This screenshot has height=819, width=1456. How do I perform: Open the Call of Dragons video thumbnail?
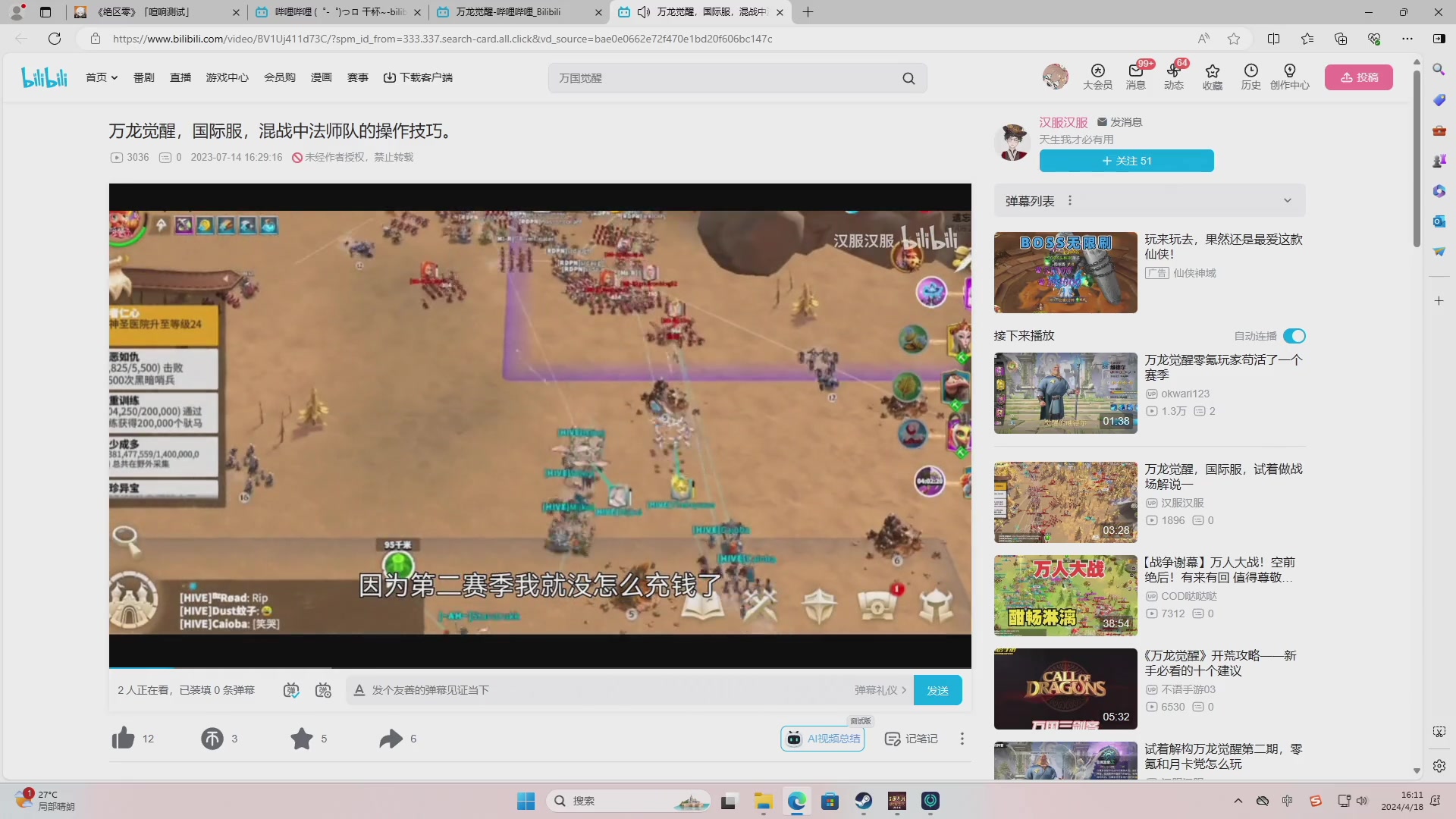tap(1065, 689)
